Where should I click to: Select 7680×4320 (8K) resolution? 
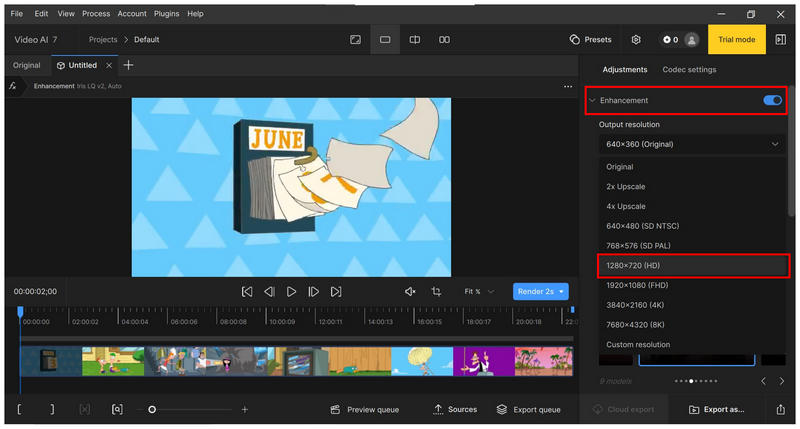click(692, 325)
